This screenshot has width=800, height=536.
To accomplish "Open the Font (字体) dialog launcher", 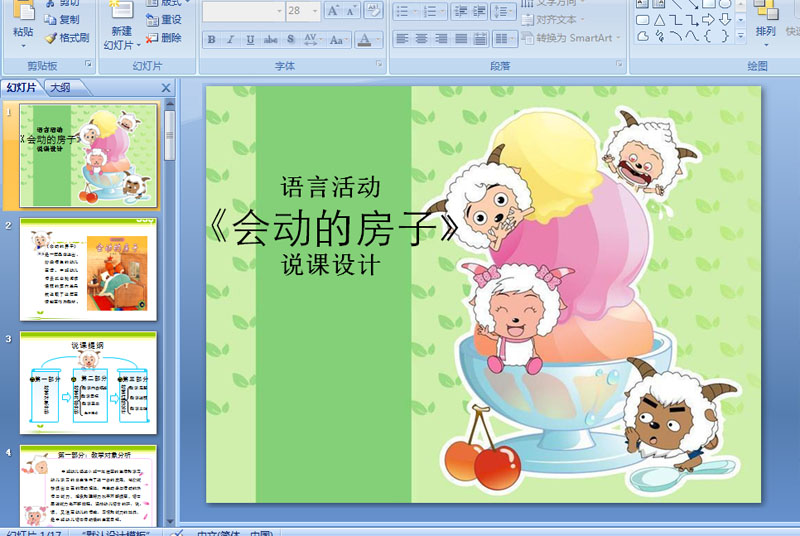I will click(379, 64).
